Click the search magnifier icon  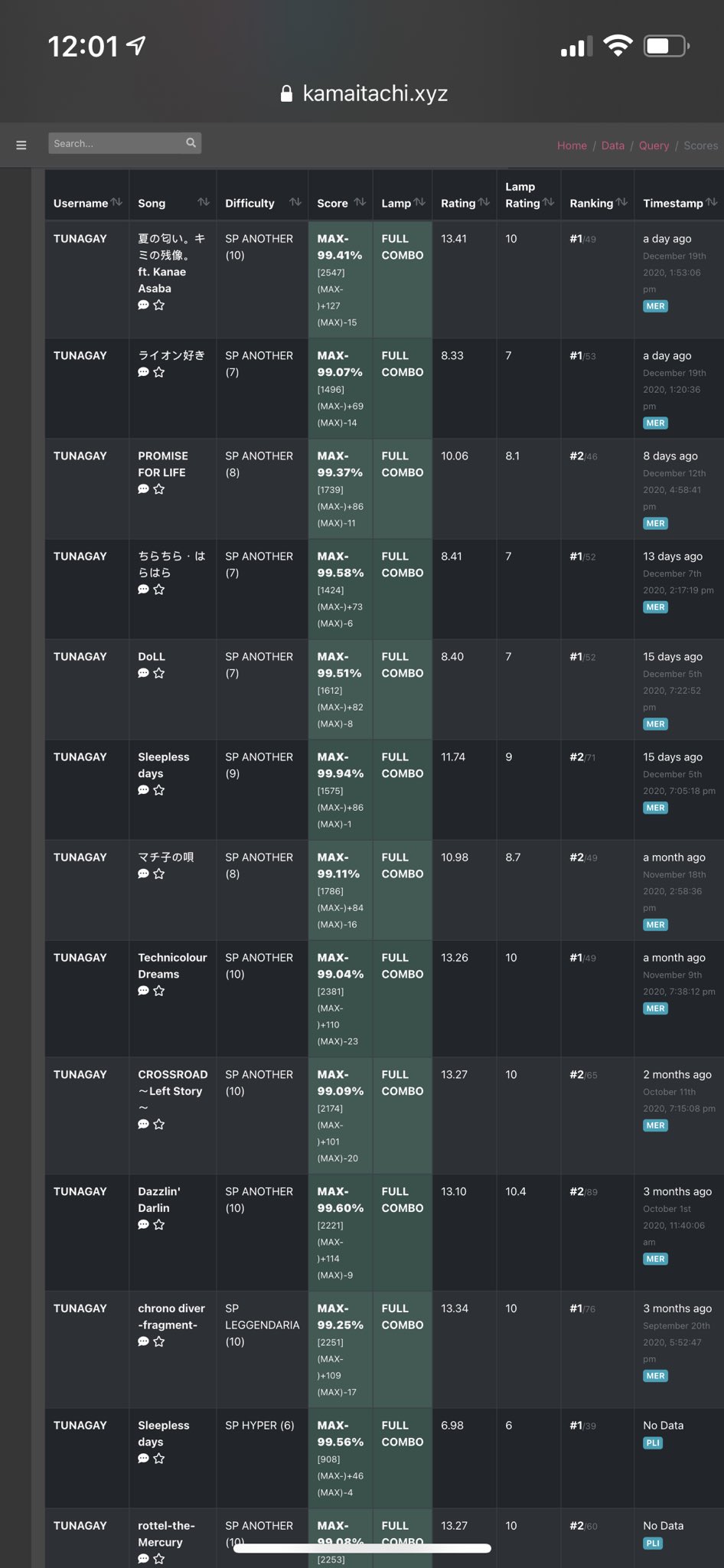tap(191, 142)
